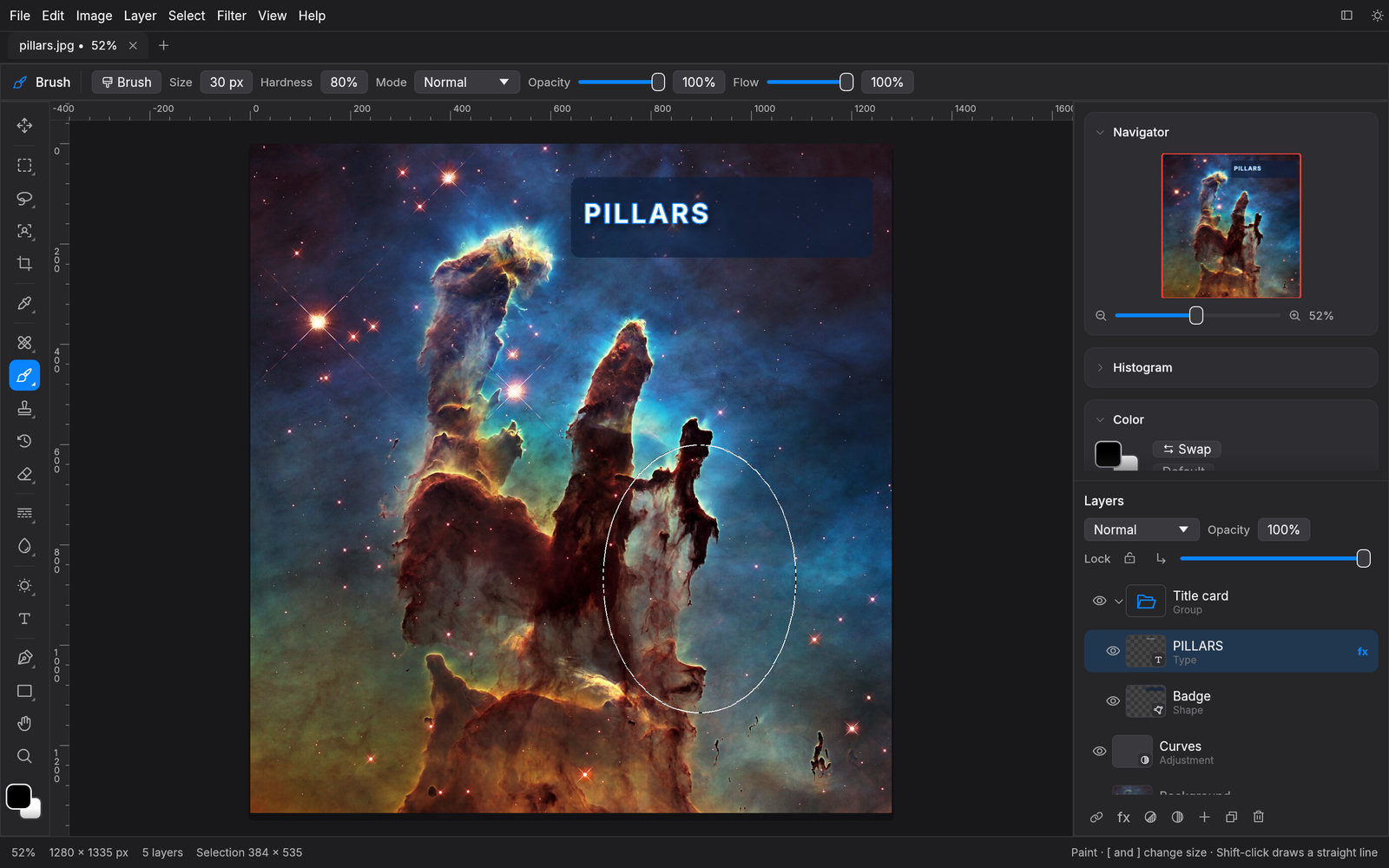Open the Select menu

(187, 16)
